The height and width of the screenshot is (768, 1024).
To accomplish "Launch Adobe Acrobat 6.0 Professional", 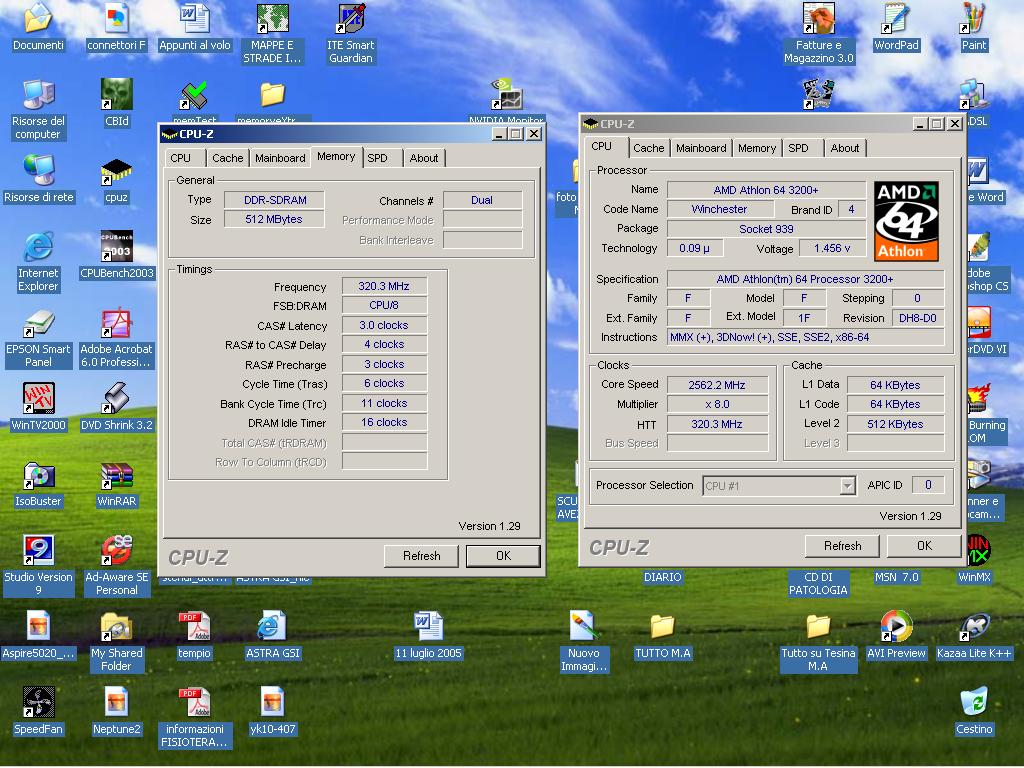I will pos(116,323).
